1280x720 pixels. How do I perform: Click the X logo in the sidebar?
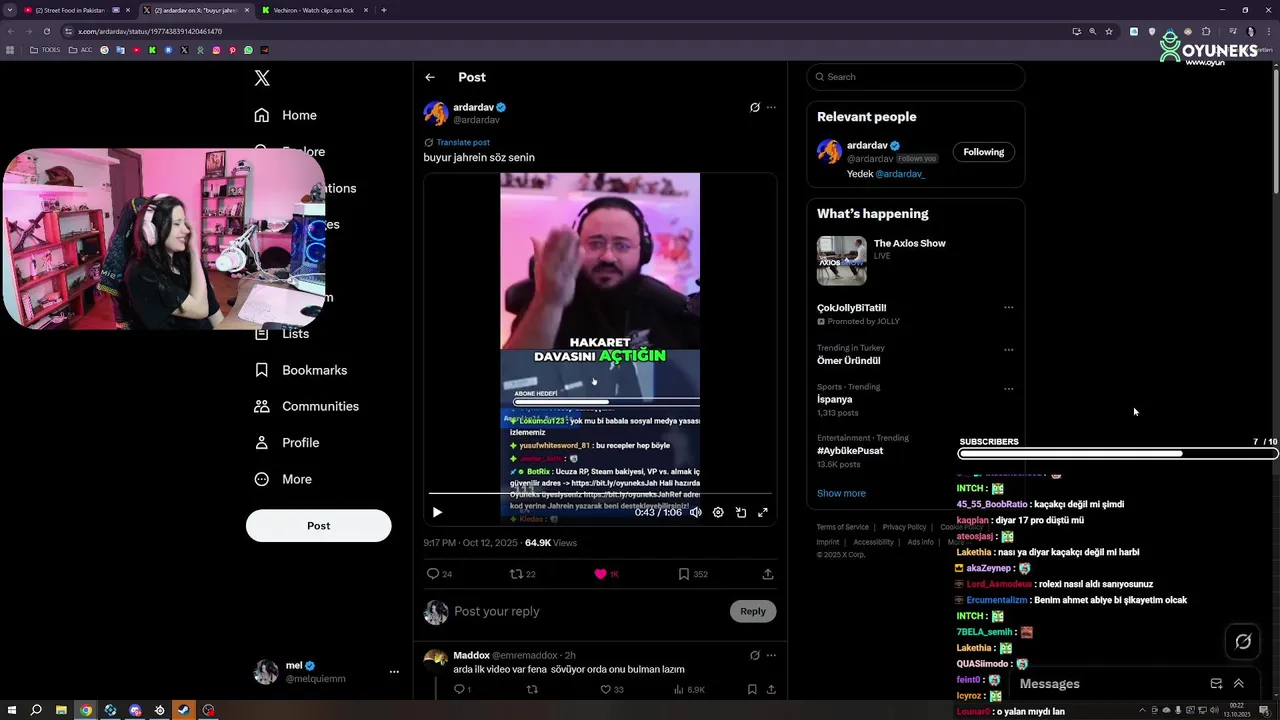[x=262, y=78]
